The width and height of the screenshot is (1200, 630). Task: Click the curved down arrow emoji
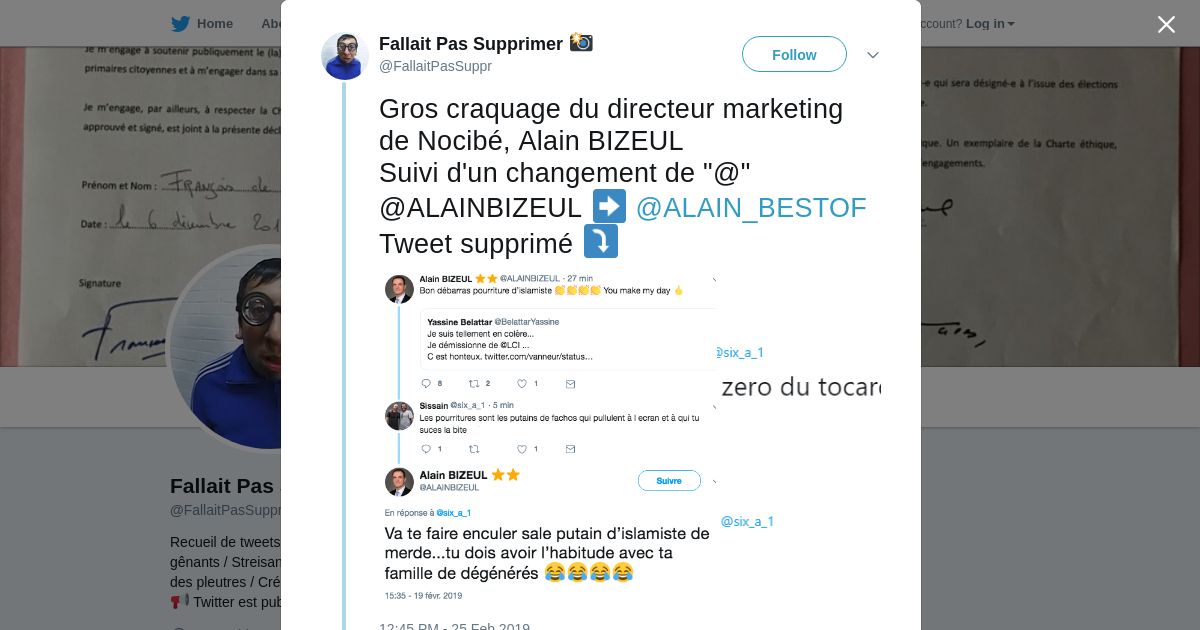pos(601,241)
